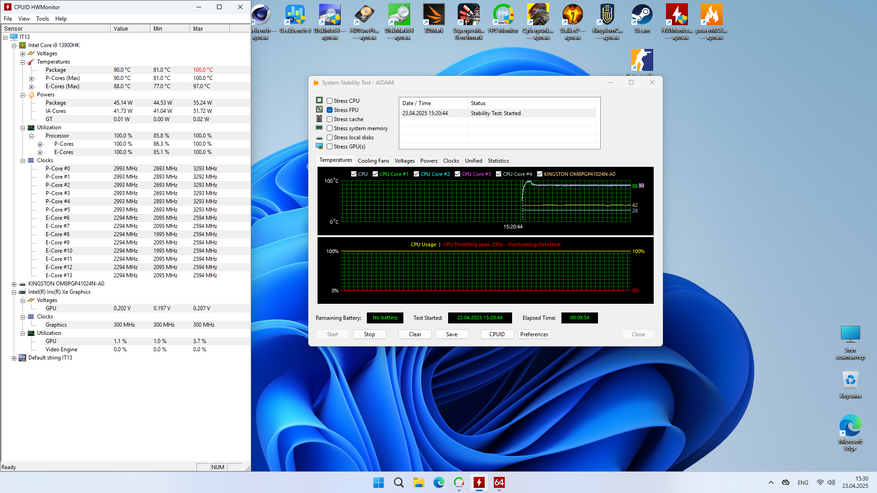The width and height of the screenshot is (877, 493).
Task: Open the Tools menu in HWMonitor
Action: click(42, 18)
